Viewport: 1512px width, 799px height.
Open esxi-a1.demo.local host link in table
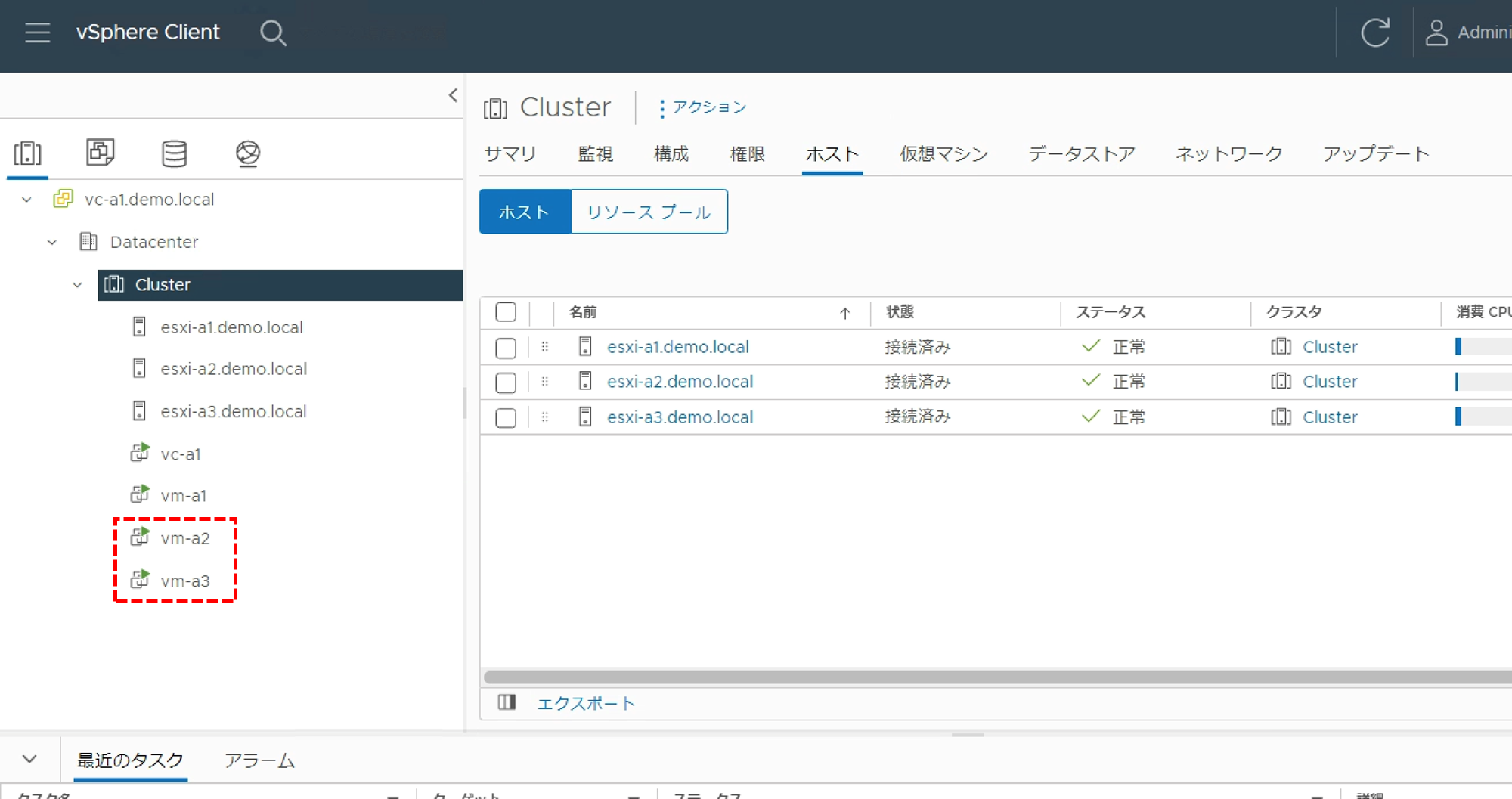pos(677,347)
